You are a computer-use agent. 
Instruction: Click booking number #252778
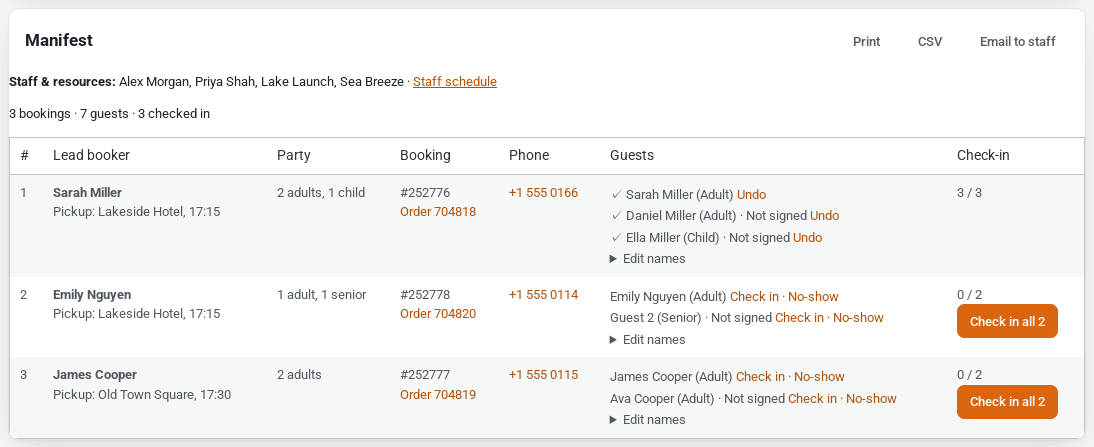click(x=425, y=295)
